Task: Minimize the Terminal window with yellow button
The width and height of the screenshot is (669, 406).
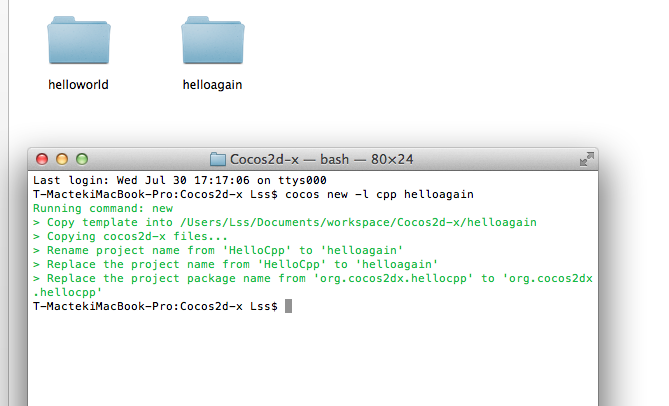Action: click(x=62, y=159)
